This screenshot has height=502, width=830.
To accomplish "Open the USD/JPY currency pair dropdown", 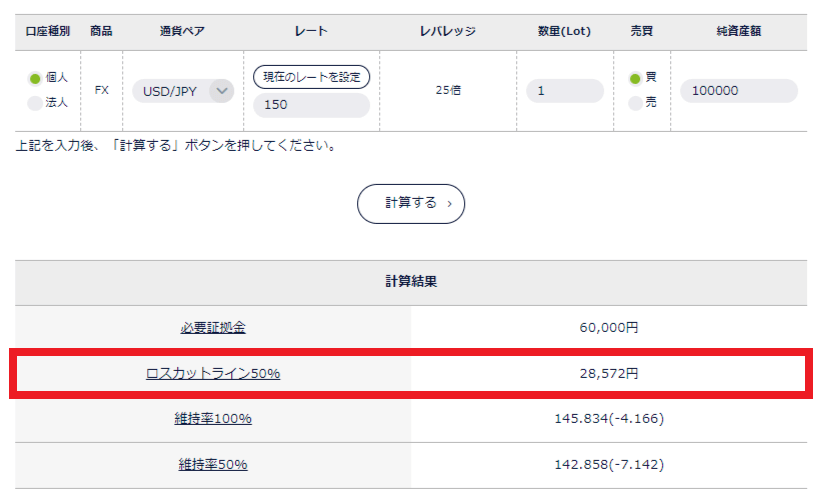I will (183, 91).
